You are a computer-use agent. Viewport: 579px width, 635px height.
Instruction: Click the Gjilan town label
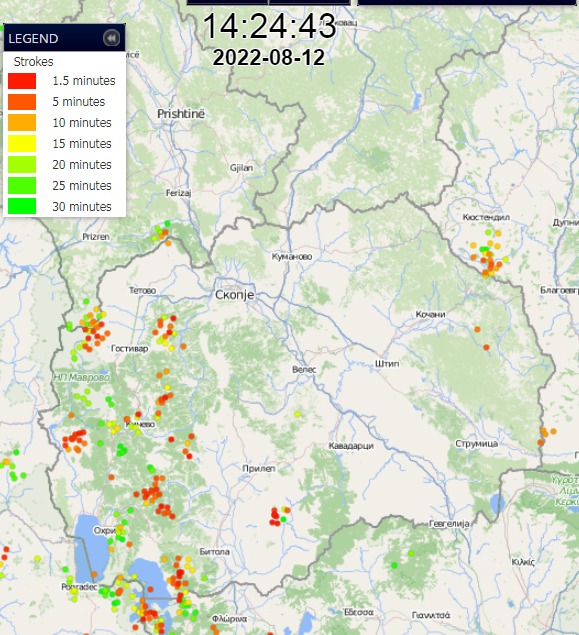pyautogui.click(x=241, y=168)
